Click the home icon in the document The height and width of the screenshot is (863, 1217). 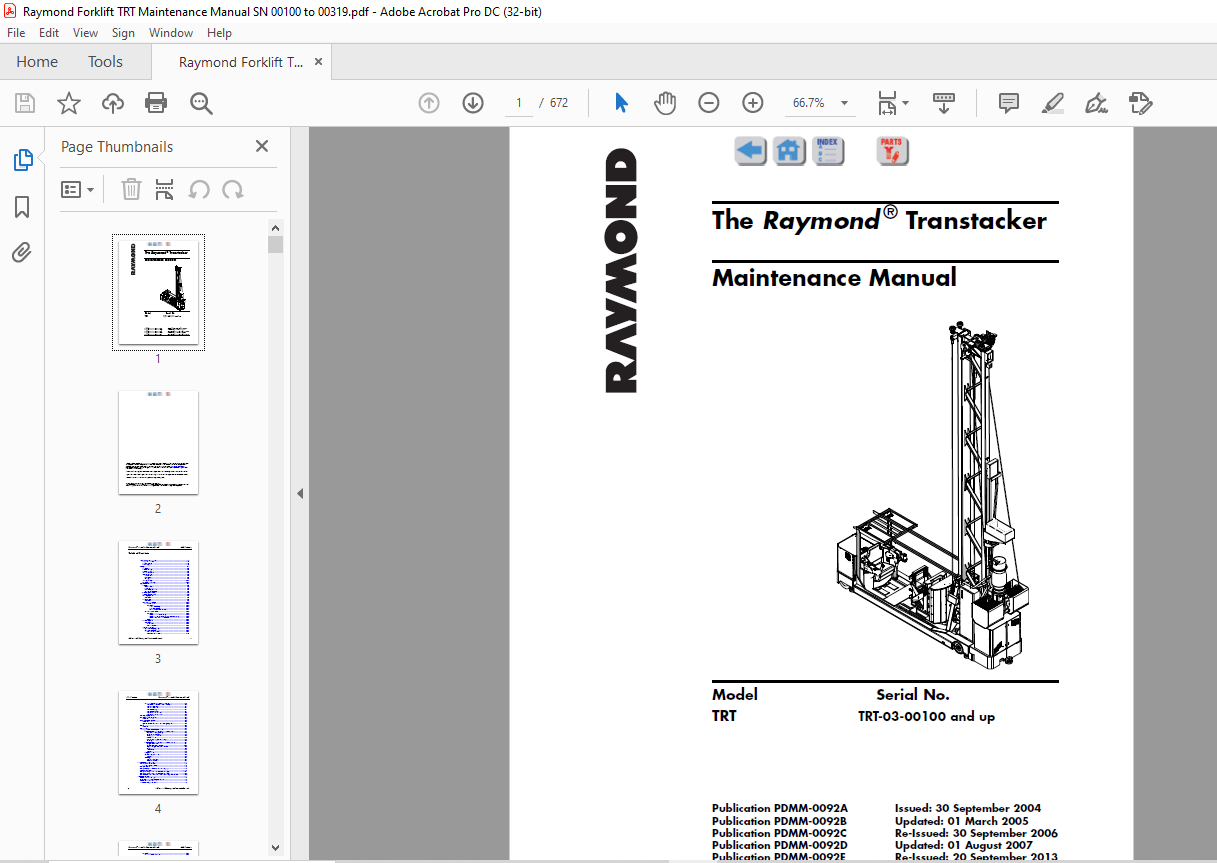[x=790, y=151]
